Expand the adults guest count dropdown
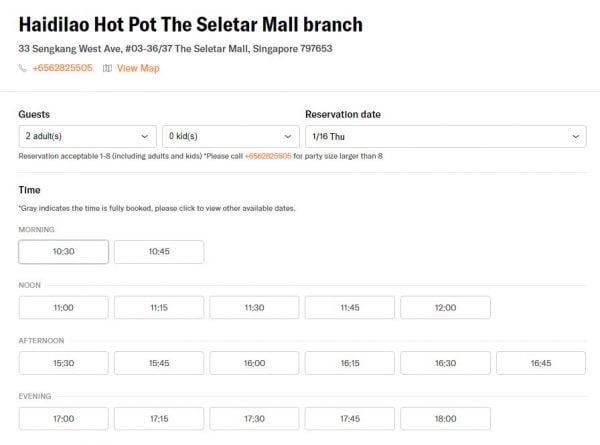This screenshot has width=600, height=445. click(87, 136)
